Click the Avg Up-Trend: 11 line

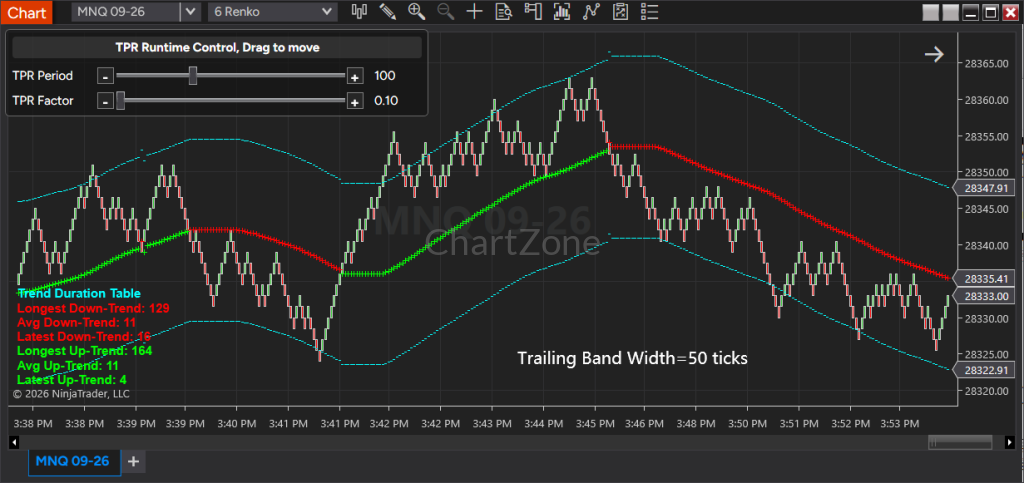pyautogui.click(x=68, y=366)
